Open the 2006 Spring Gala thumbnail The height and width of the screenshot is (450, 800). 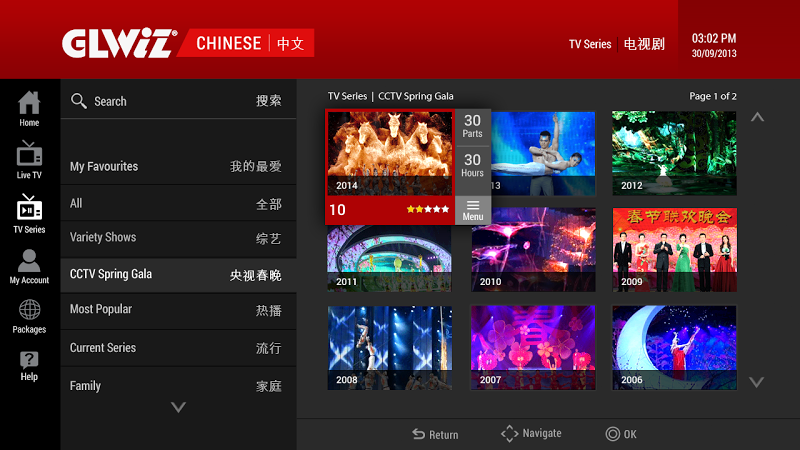click(674, 347)
